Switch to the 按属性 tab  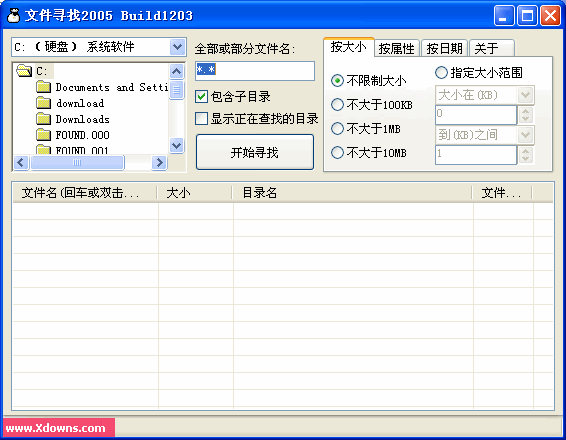tap(396, 48)
